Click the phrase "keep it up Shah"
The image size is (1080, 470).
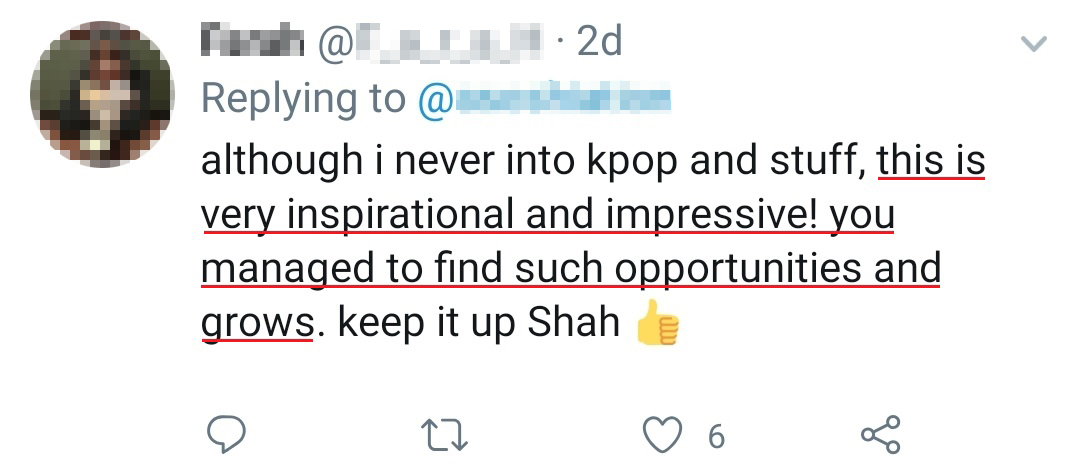[x=478, y=324]
